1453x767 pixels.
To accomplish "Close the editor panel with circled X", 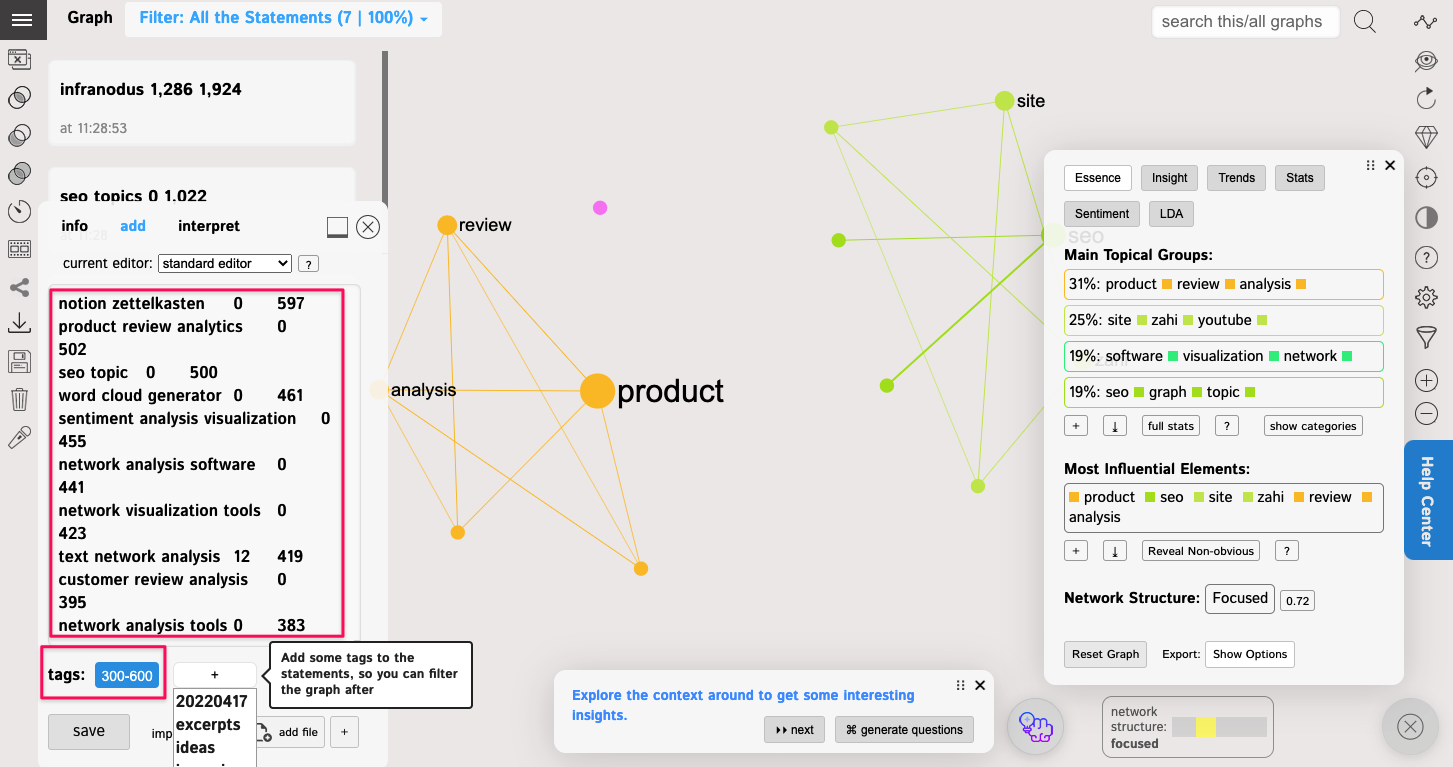I will 368,227.
